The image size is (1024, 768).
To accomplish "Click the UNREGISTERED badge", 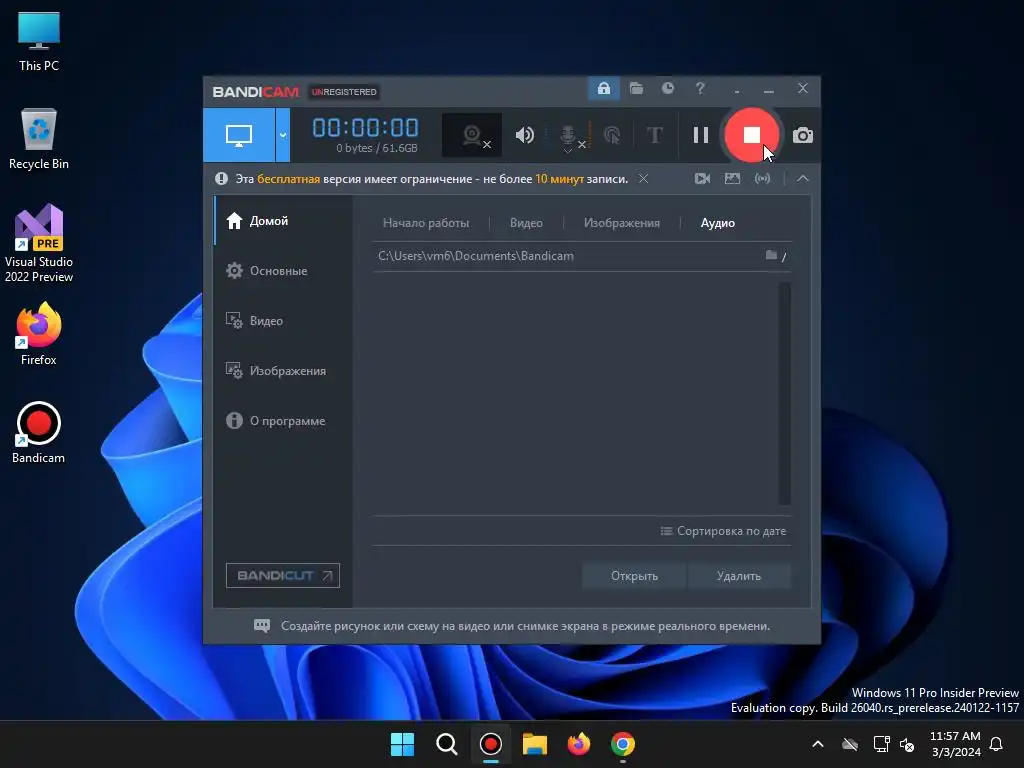I will pyautogui.click(x=344, y=92).
